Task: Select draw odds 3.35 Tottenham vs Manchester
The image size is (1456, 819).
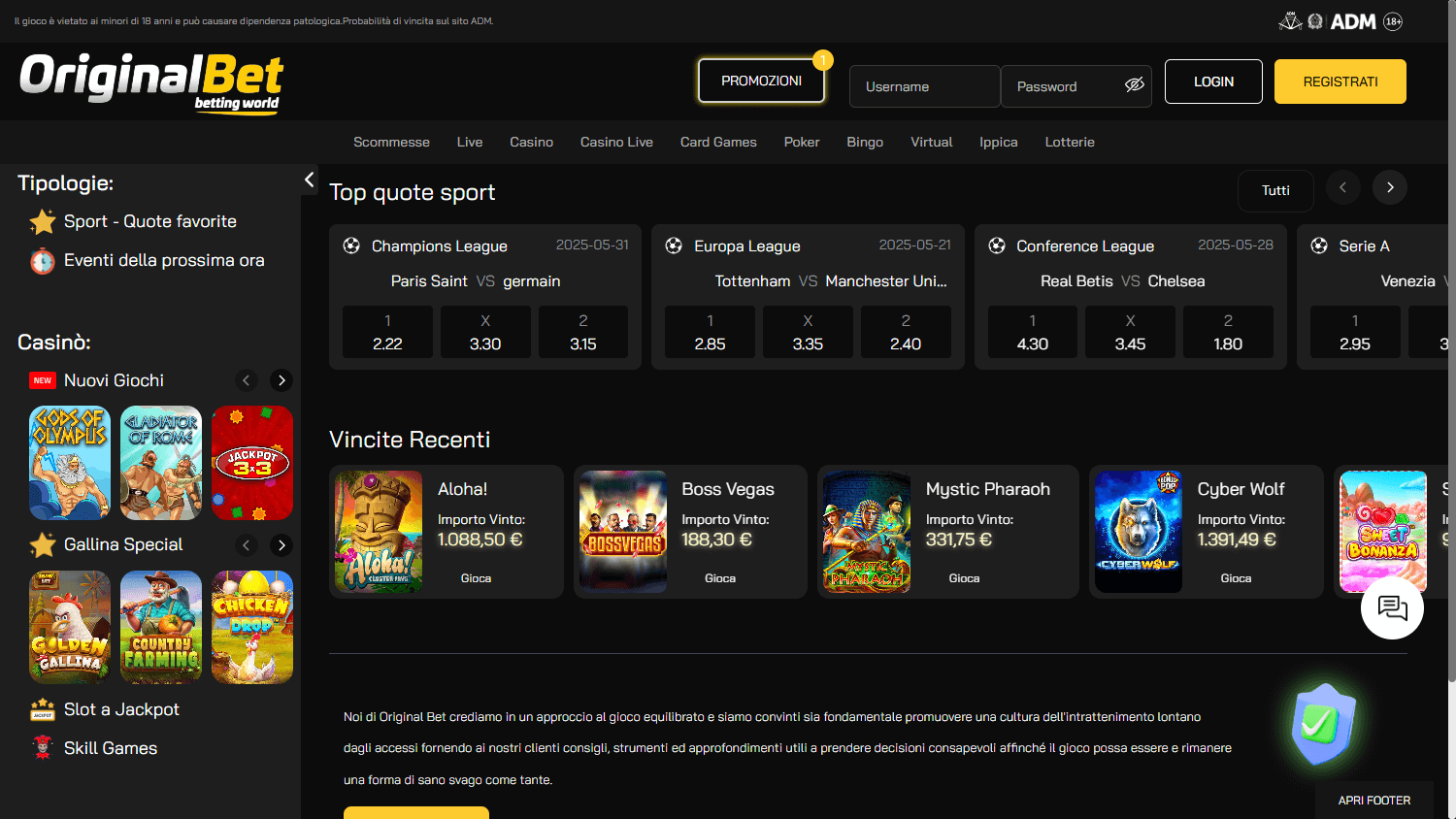Action: click(808, 332)
